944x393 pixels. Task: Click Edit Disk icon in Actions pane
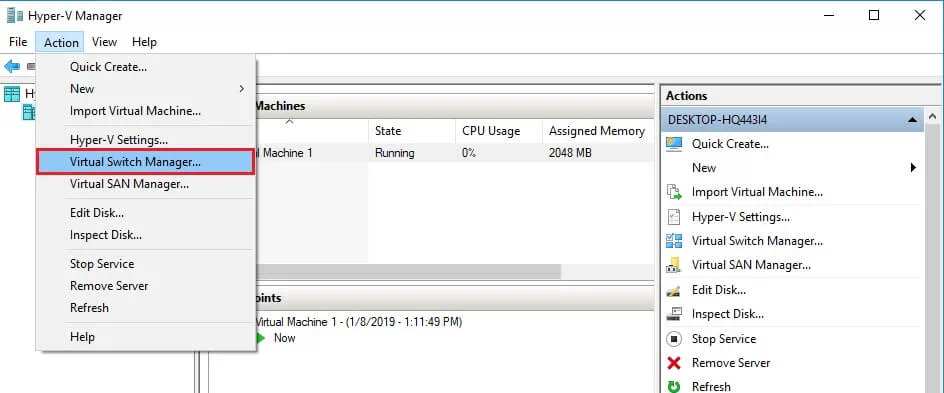pos(674,290)
